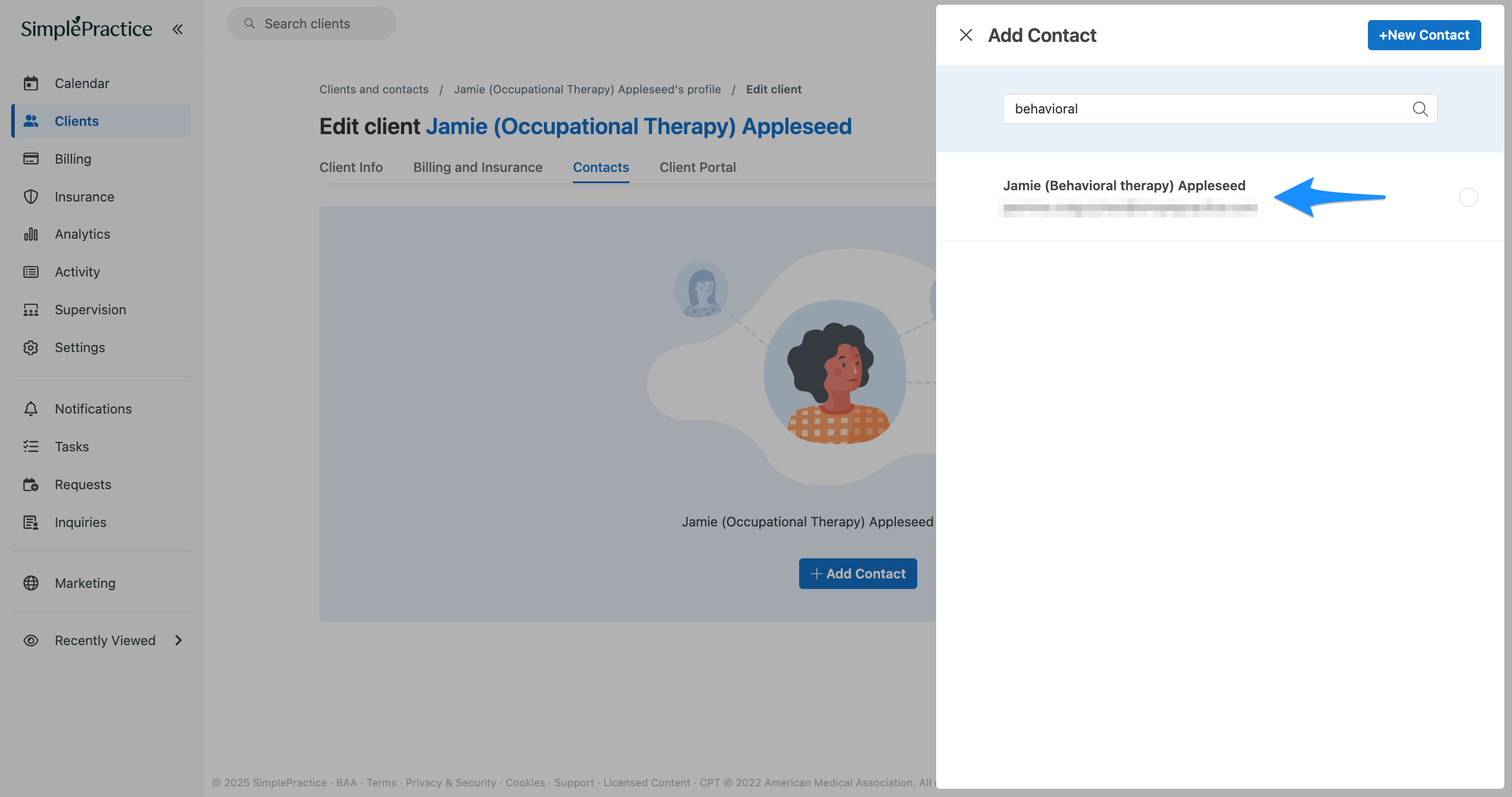Screen dimensions: 1512x797
Task: Click the Requests calendar-plus icon
Action: [x=31, y=484]
